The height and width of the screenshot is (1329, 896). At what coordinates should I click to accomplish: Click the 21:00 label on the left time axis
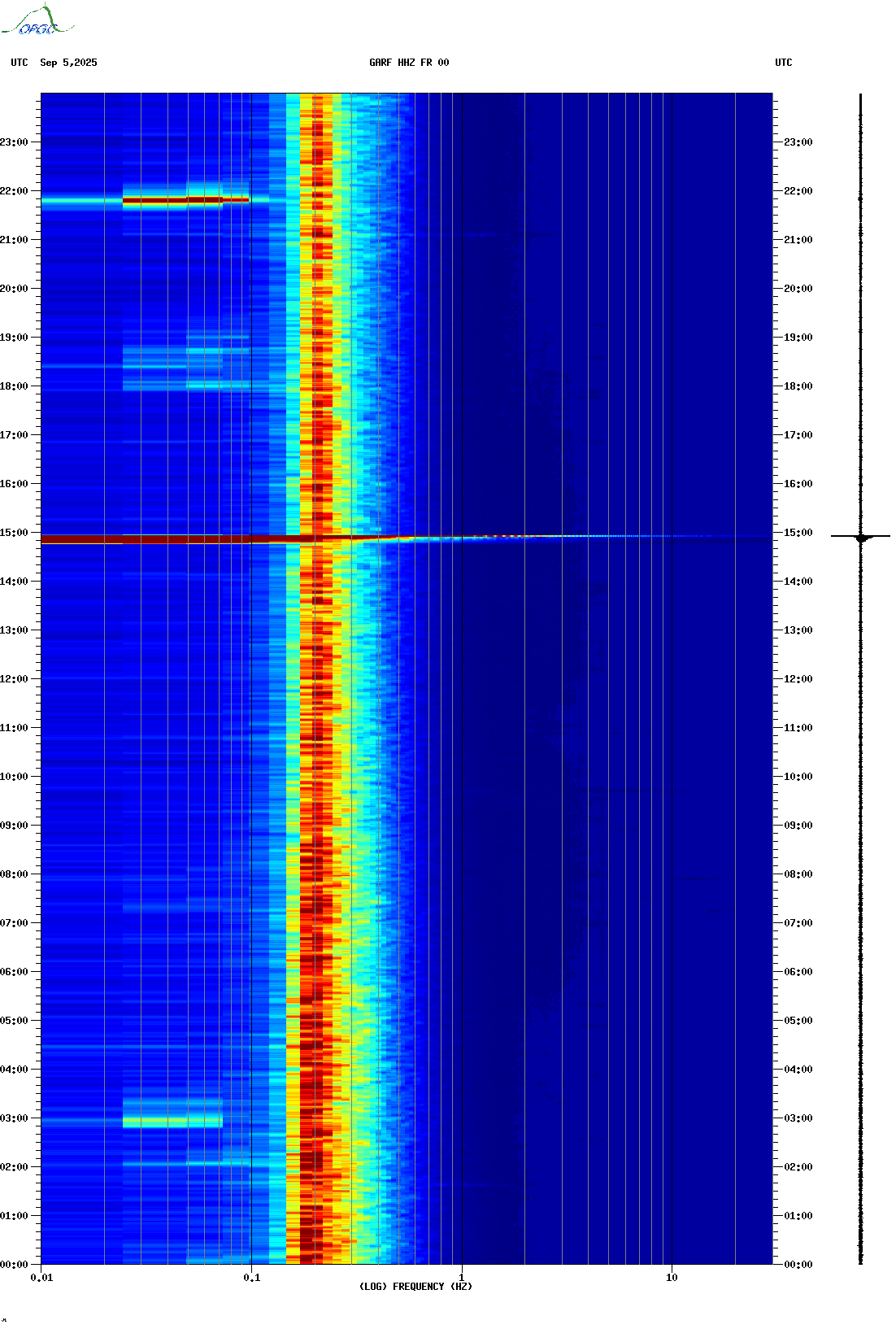tap(14, 240)
